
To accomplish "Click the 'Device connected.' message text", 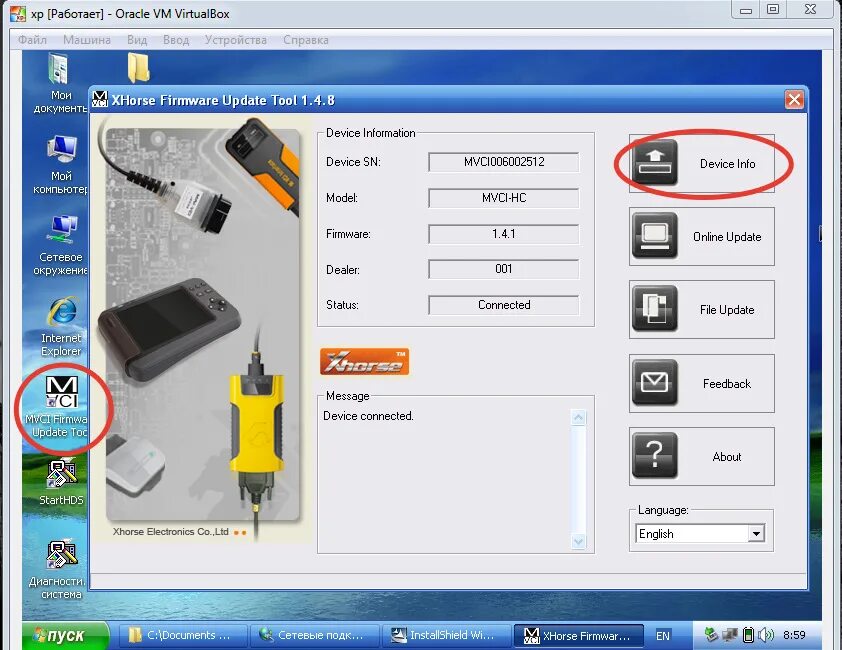I will click(368, 416).
